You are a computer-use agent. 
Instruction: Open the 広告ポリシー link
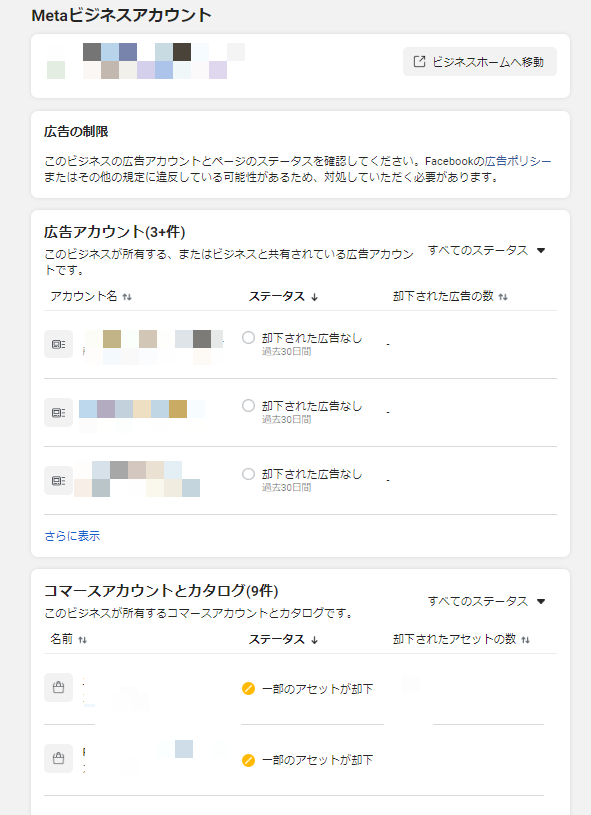click(x=518, y=161)
